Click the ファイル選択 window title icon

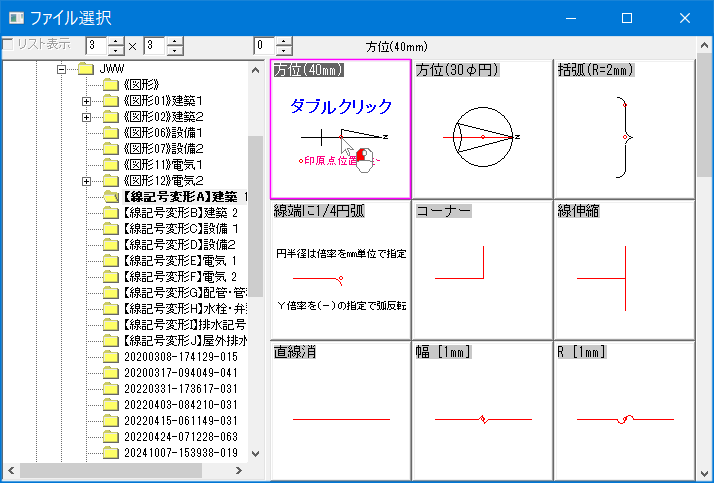(x=16, y=18)
